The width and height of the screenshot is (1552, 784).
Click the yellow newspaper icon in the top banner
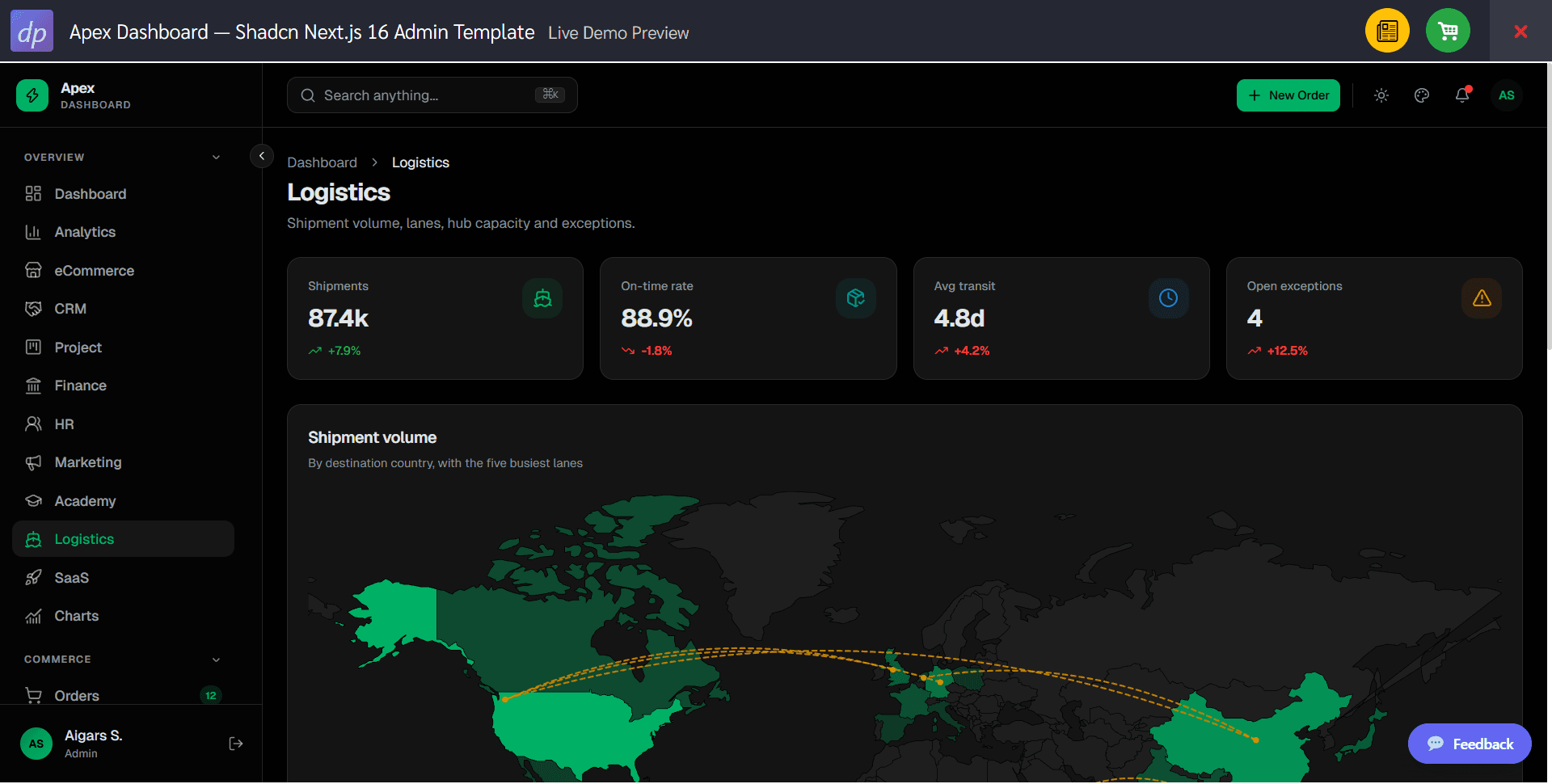pos(1387,31)
